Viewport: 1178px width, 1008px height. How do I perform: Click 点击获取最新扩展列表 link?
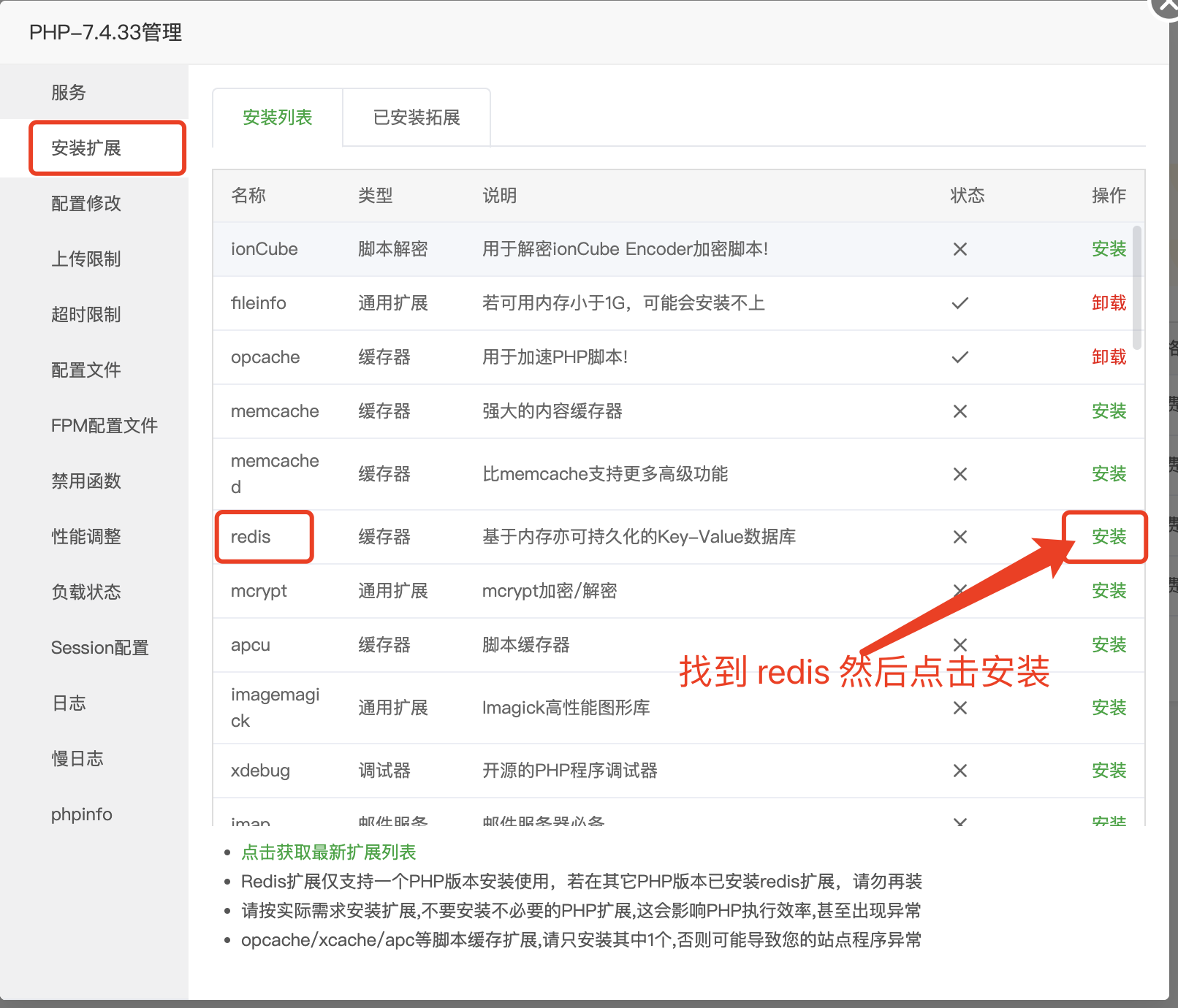pos(328,852)
